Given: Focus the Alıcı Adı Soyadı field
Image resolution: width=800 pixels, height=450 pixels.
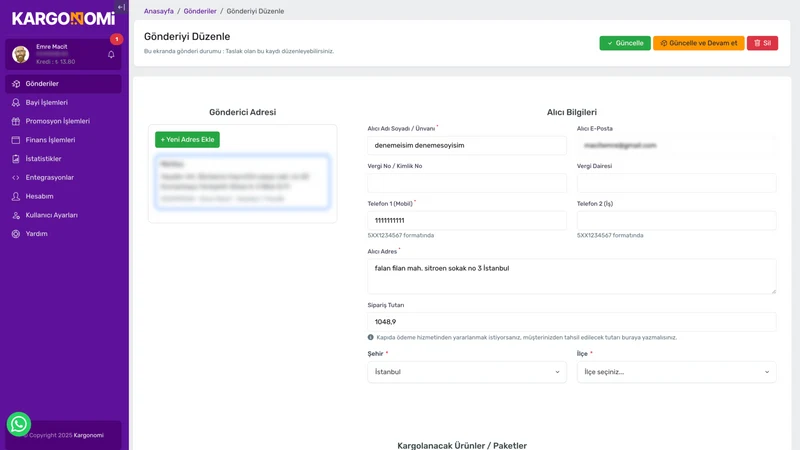Looking at the screenshot, I should click(x=467, y=145).
